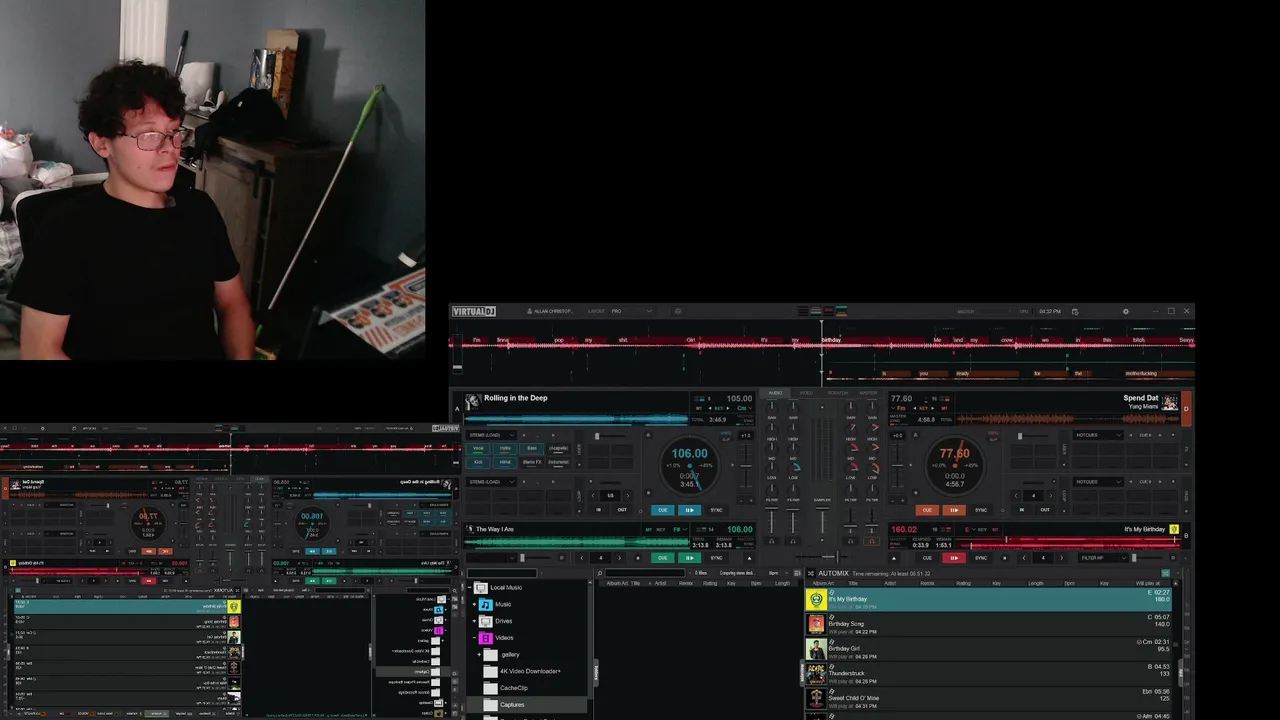1280x720 pixels.
Task: Toggle the HiHat stem pad
Action: coord(505,462)
